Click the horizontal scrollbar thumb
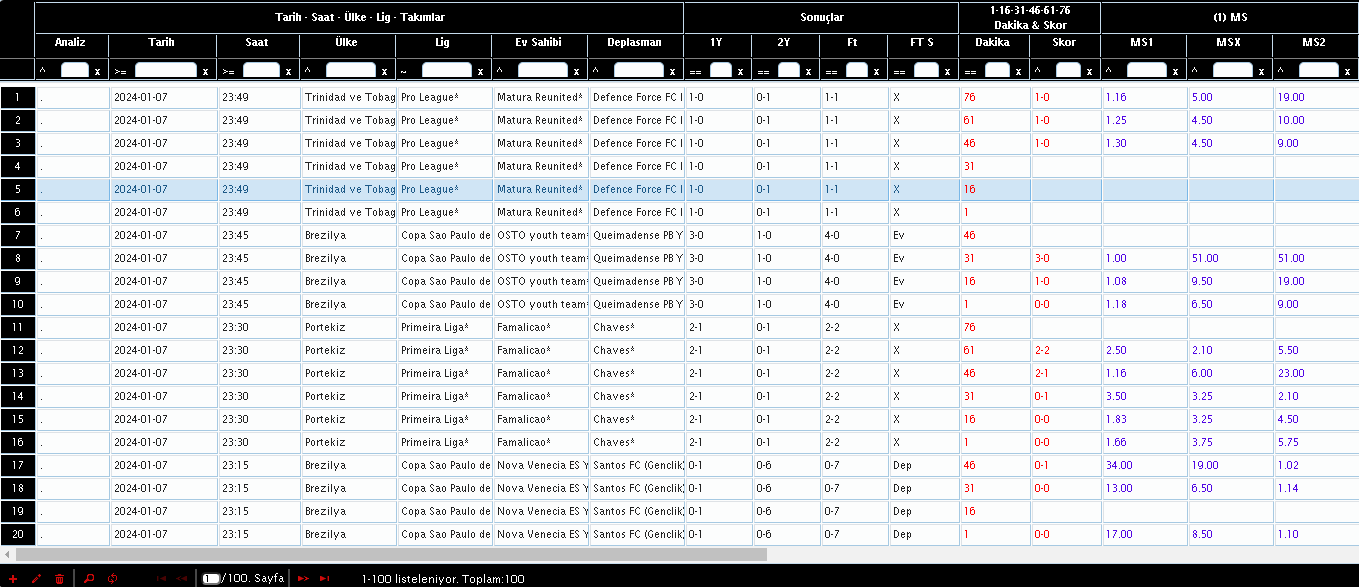The width and height of the screenshot is (1359, 587). pyautogui.click(x=391, y=554)
